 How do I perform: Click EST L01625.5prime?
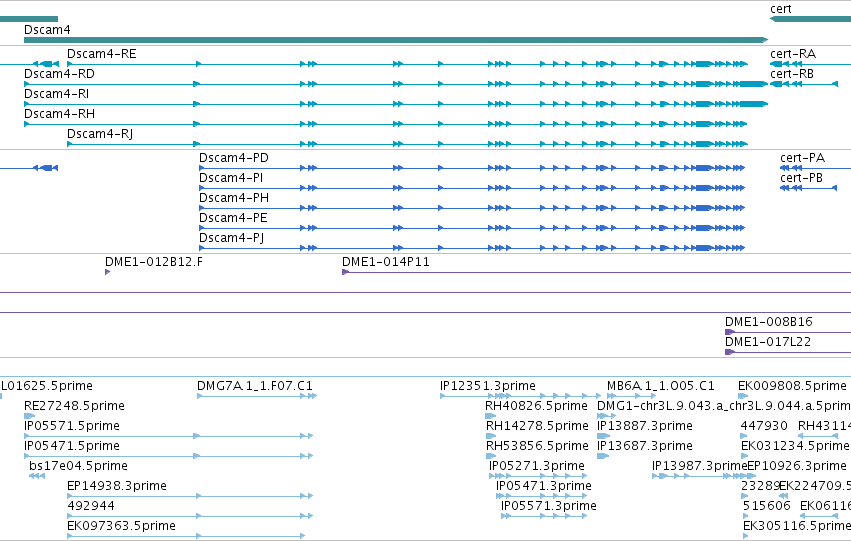47,386
